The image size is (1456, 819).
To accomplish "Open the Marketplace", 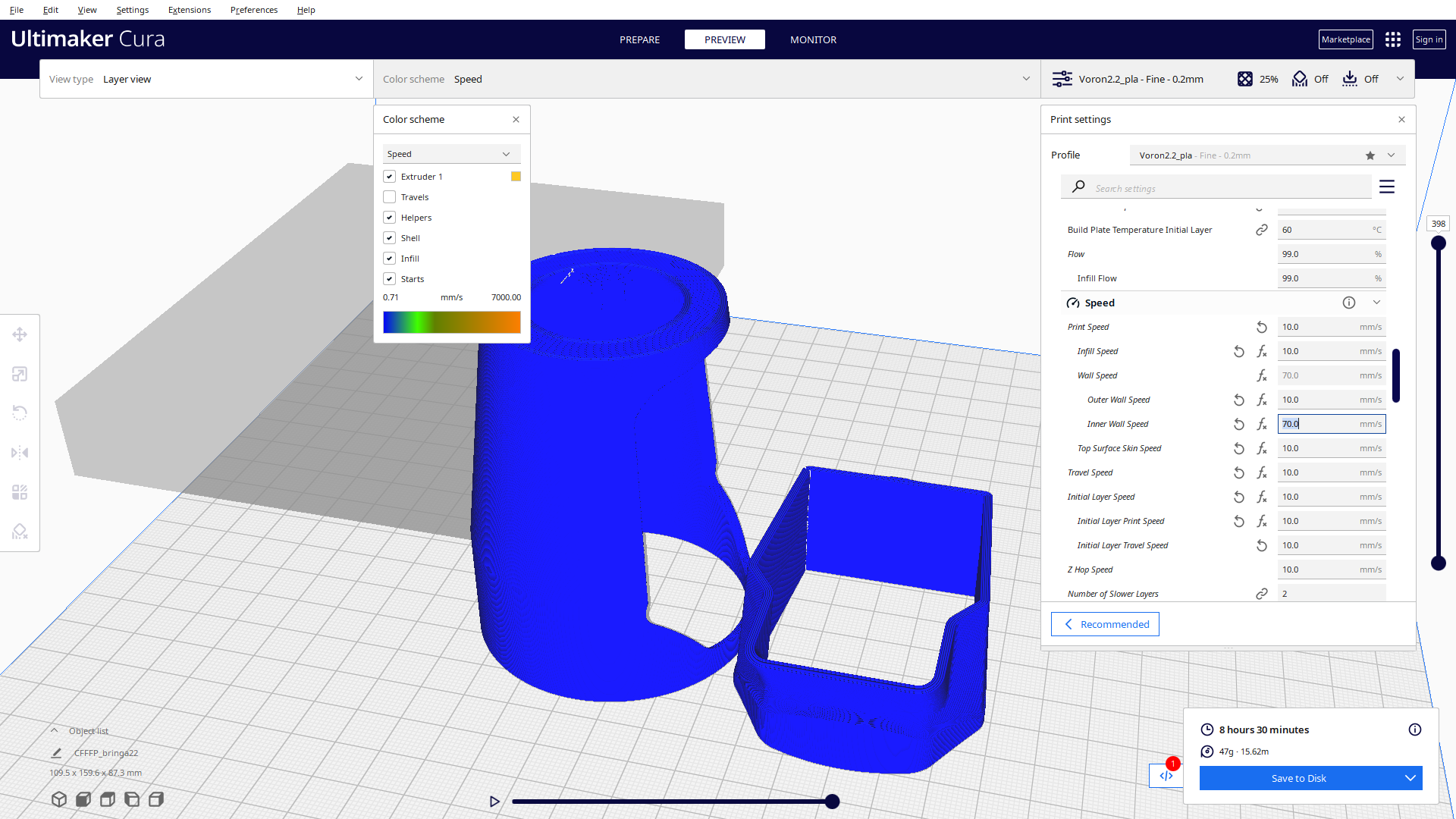I will 1345,39.
